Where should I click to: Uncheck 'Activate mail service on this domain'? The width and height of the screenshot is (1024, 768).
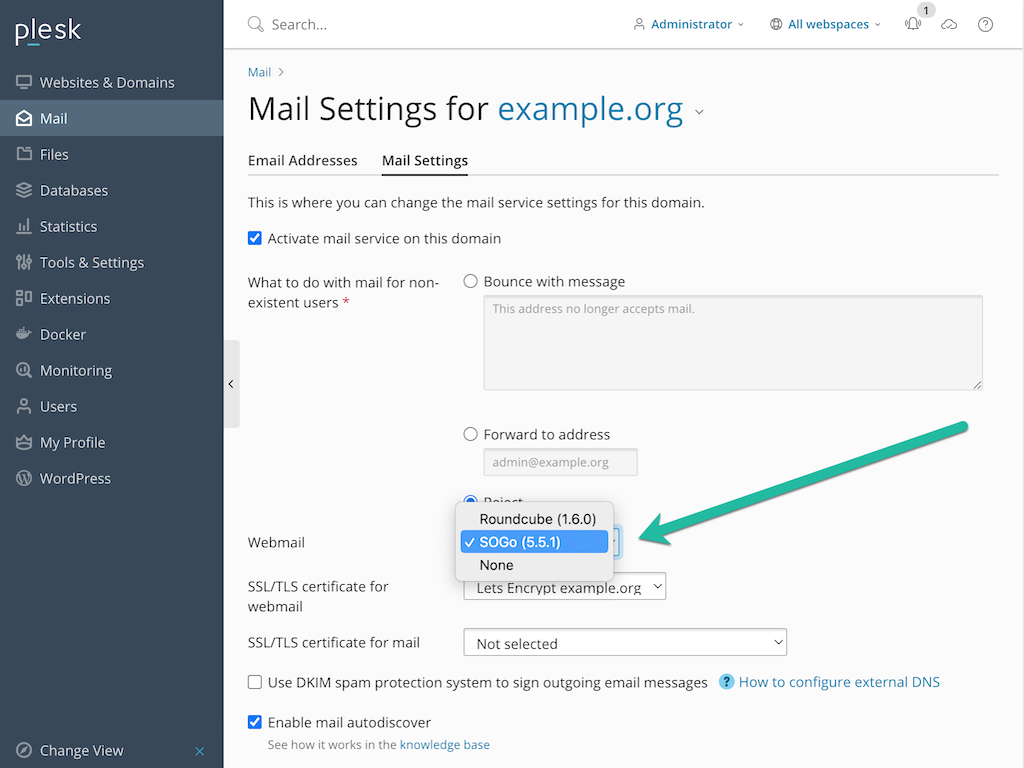click(x=255, y=238)
